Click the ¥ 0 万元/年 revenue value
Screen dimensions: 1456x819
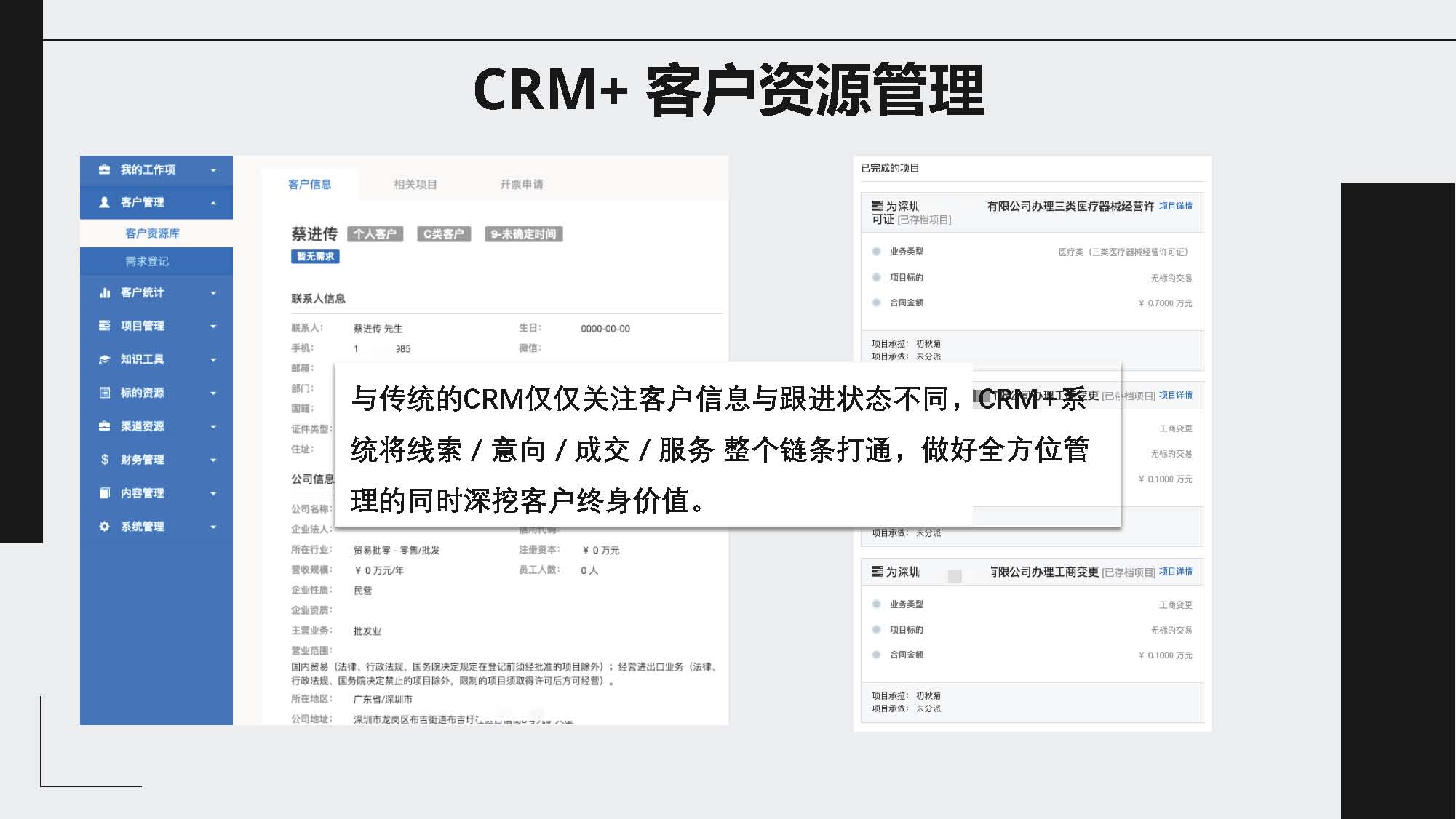coord(379,571)
